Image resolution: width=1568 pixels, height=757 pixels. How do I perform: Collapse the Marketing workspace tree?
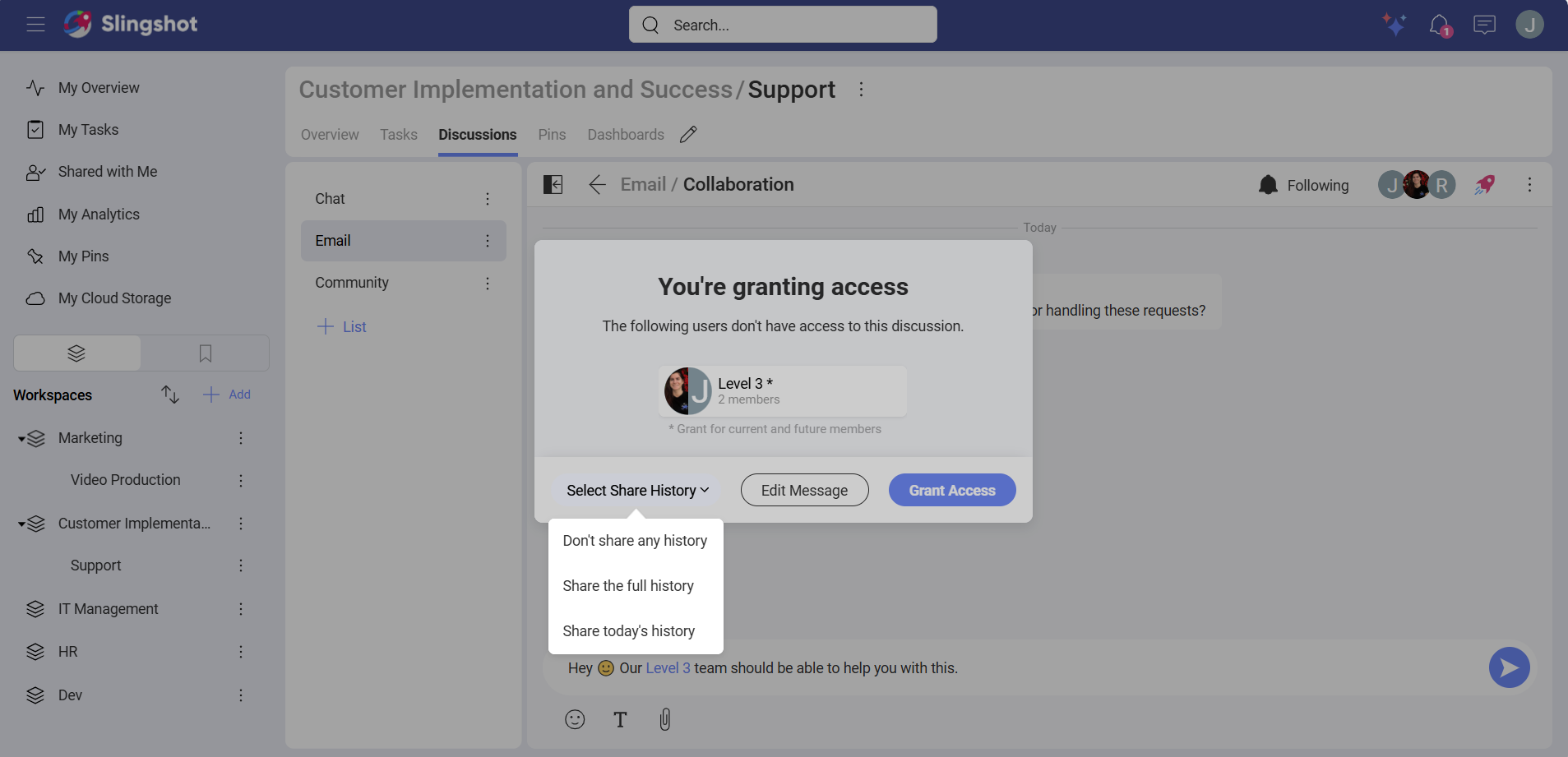pyautogui.click(x=22, y=439)
